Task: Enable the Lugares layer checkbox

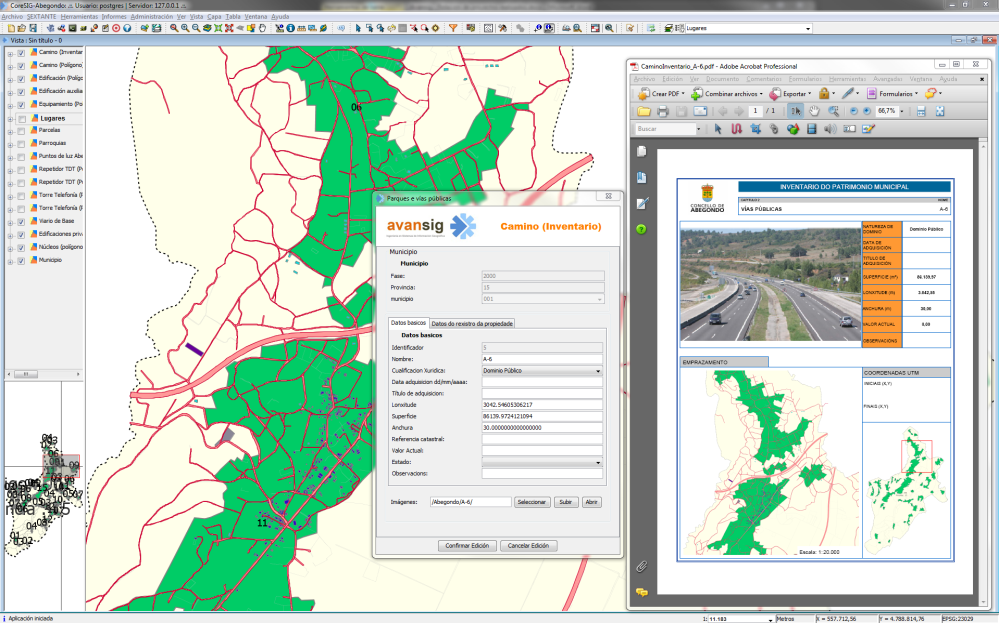Action: click(22, 119)
